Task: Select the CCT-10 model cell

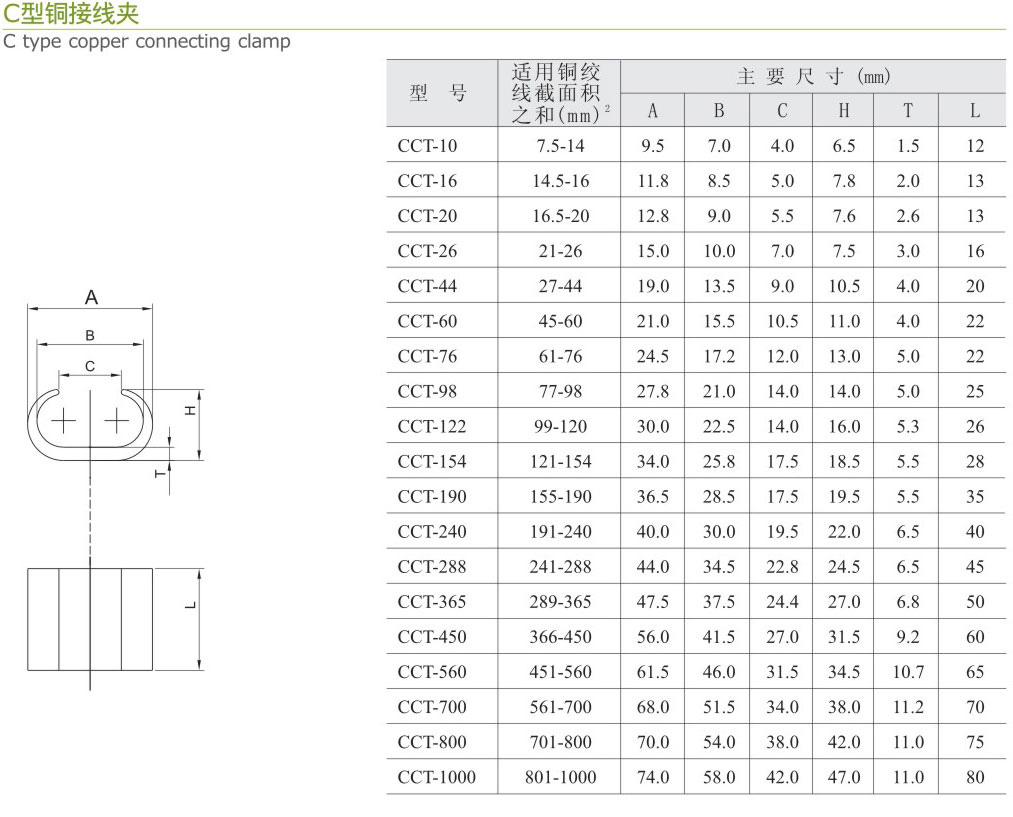Action: (427, 146)
